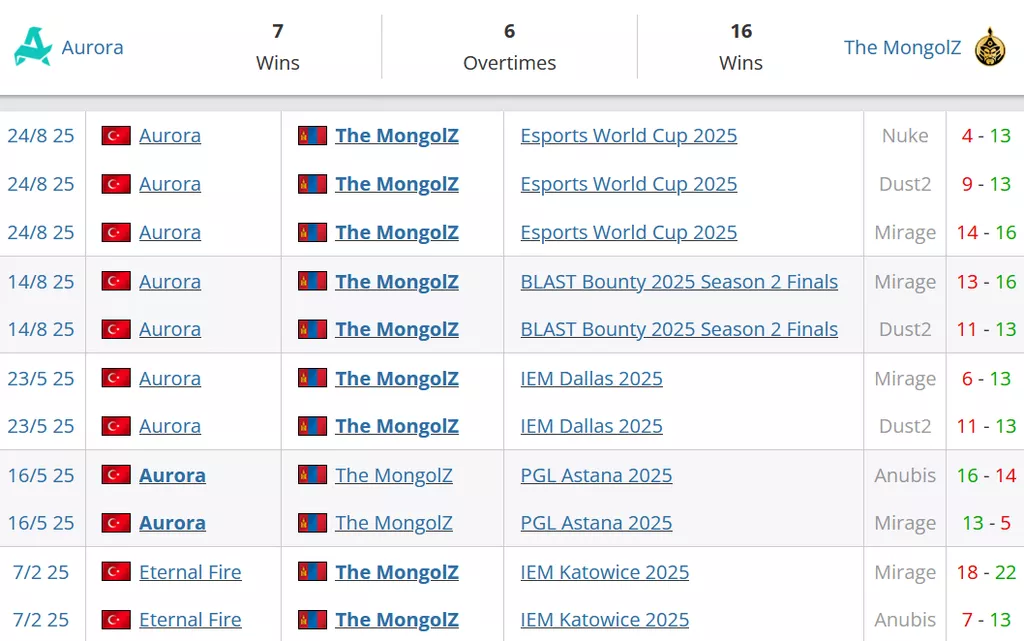Click the 16 - 14 Anubis score result
The width and height of the screenshot is (1024, 641).
pyautogui.click(x=986, y=476)
